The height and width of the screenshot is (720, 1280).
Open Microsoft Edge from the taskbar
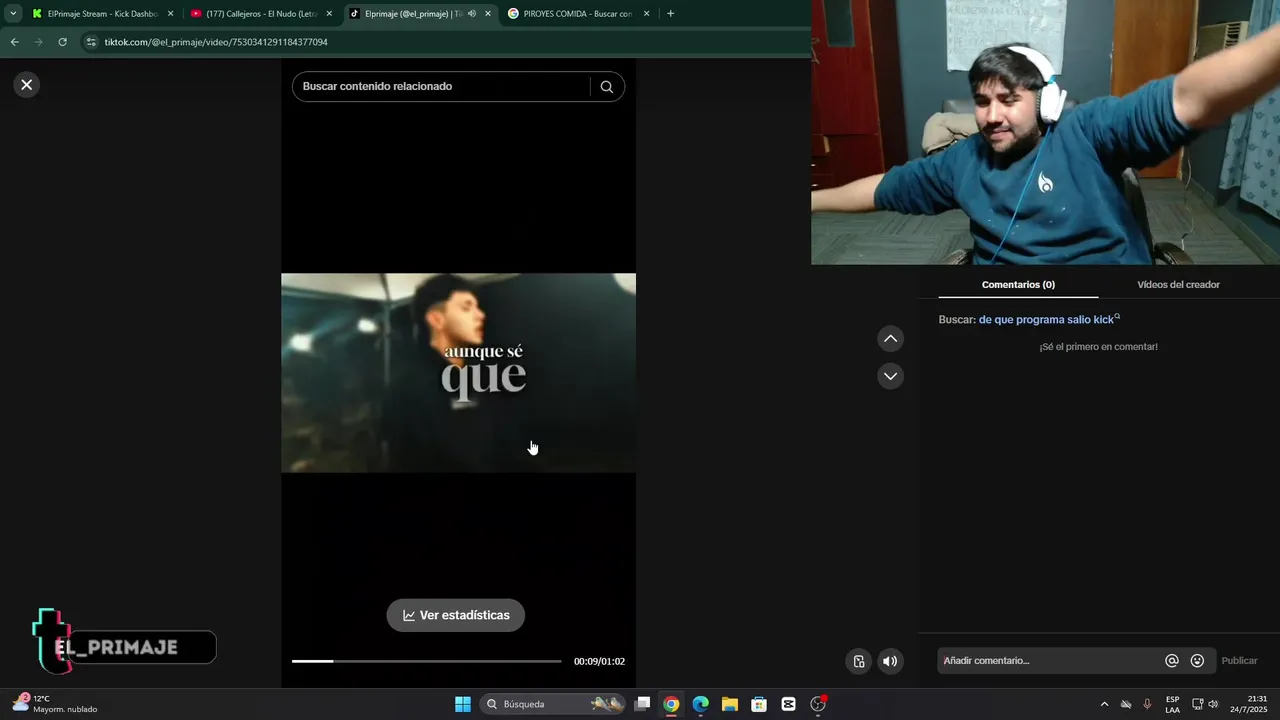coord(700,704)
